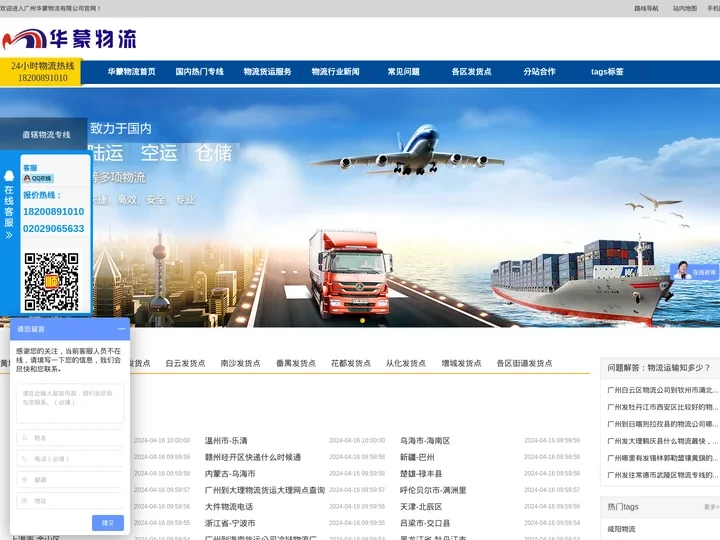The height and width of the screenshot is (540, 720).
Task: Switch to 南沙发货点 tab
Action: click(240, 363)
